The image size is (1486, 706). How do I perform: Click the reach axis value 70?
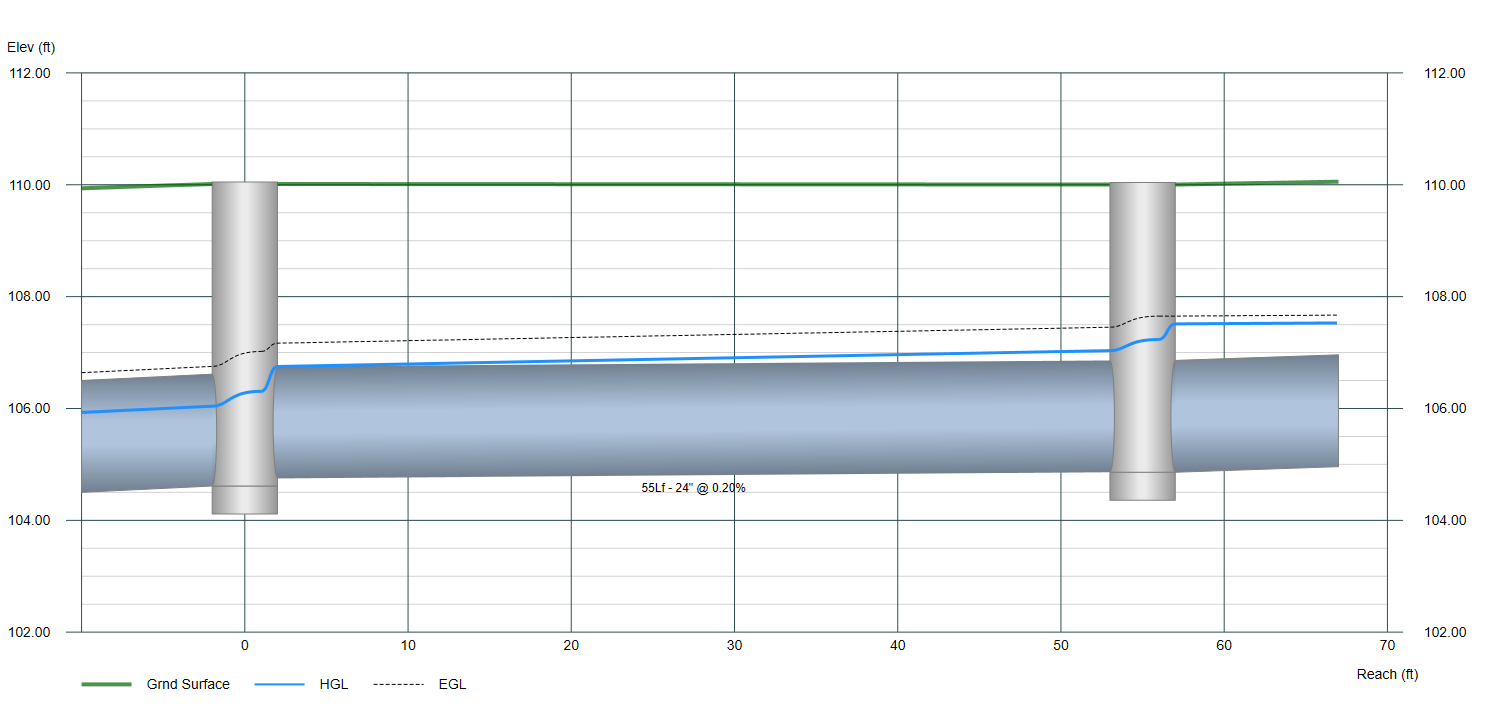1387,648
